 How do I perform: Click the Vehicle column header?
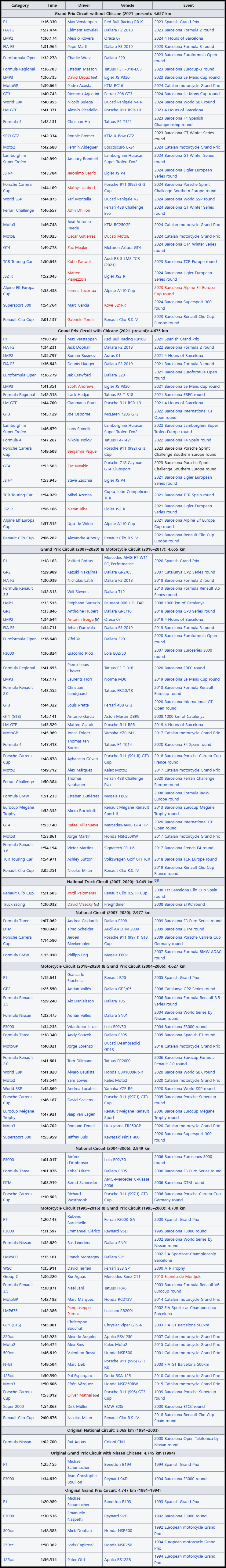click(127, 5)
